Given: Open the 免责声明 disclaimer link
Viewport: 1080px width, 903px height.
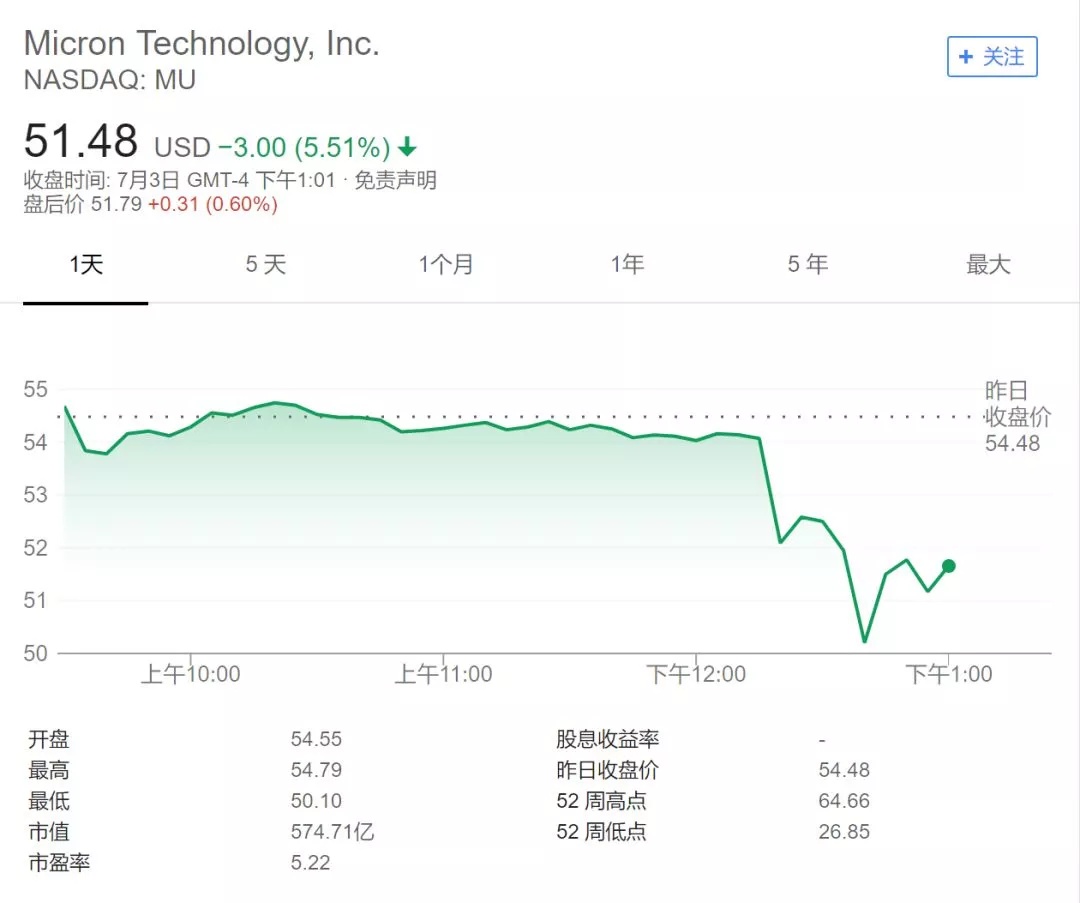Looking at the screenshot, I should click(395, 180).
